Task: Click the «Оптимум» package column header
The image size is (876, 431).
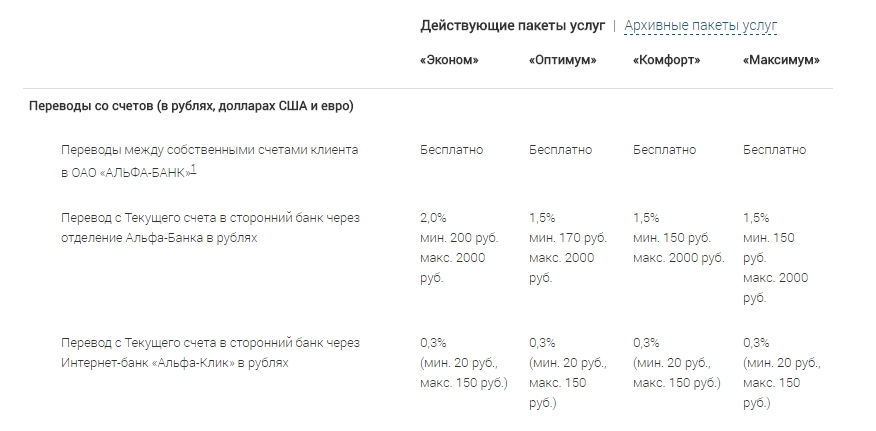Action: pos(562,60)
